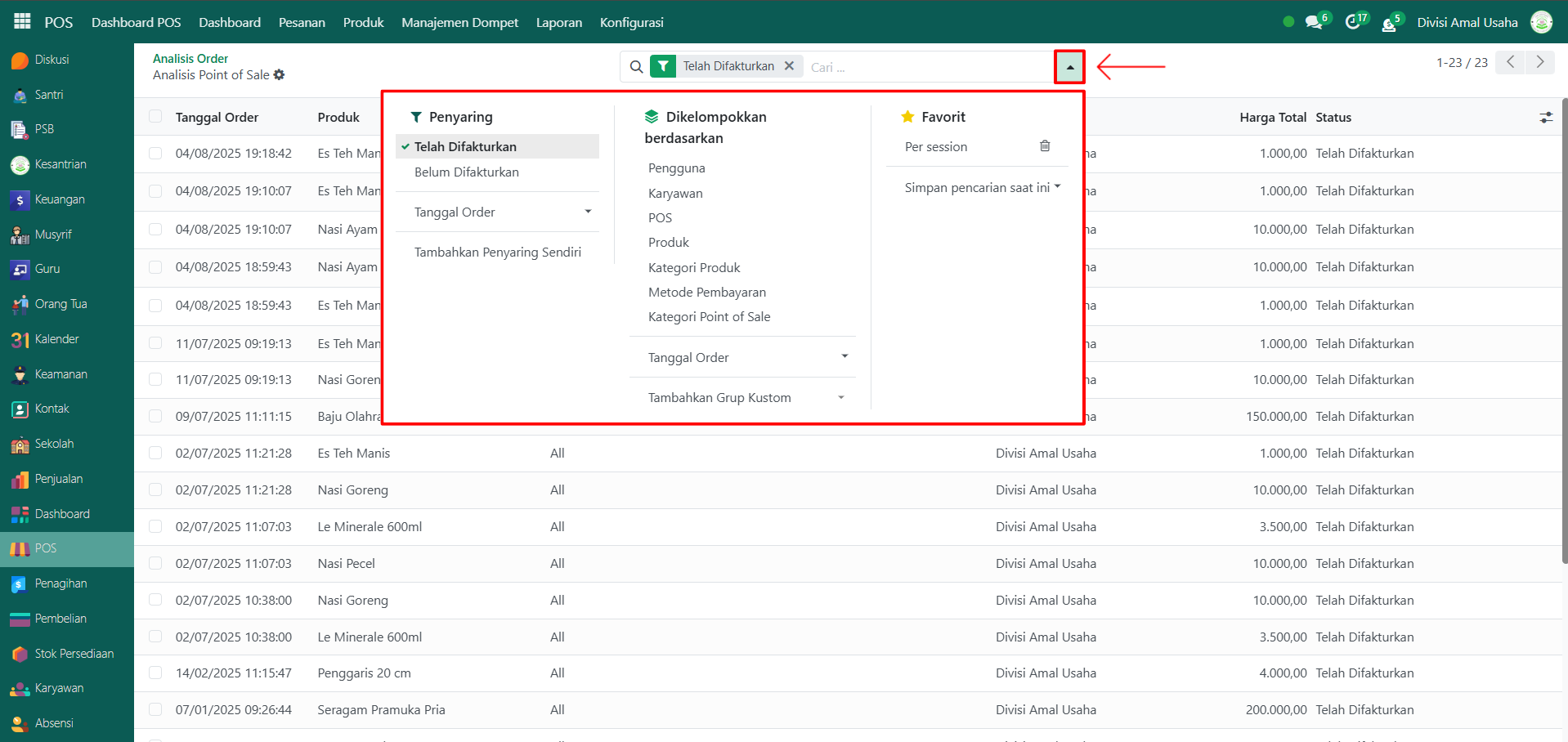
Task: Click the column settings adjust icon
Action: point(1545,118)
